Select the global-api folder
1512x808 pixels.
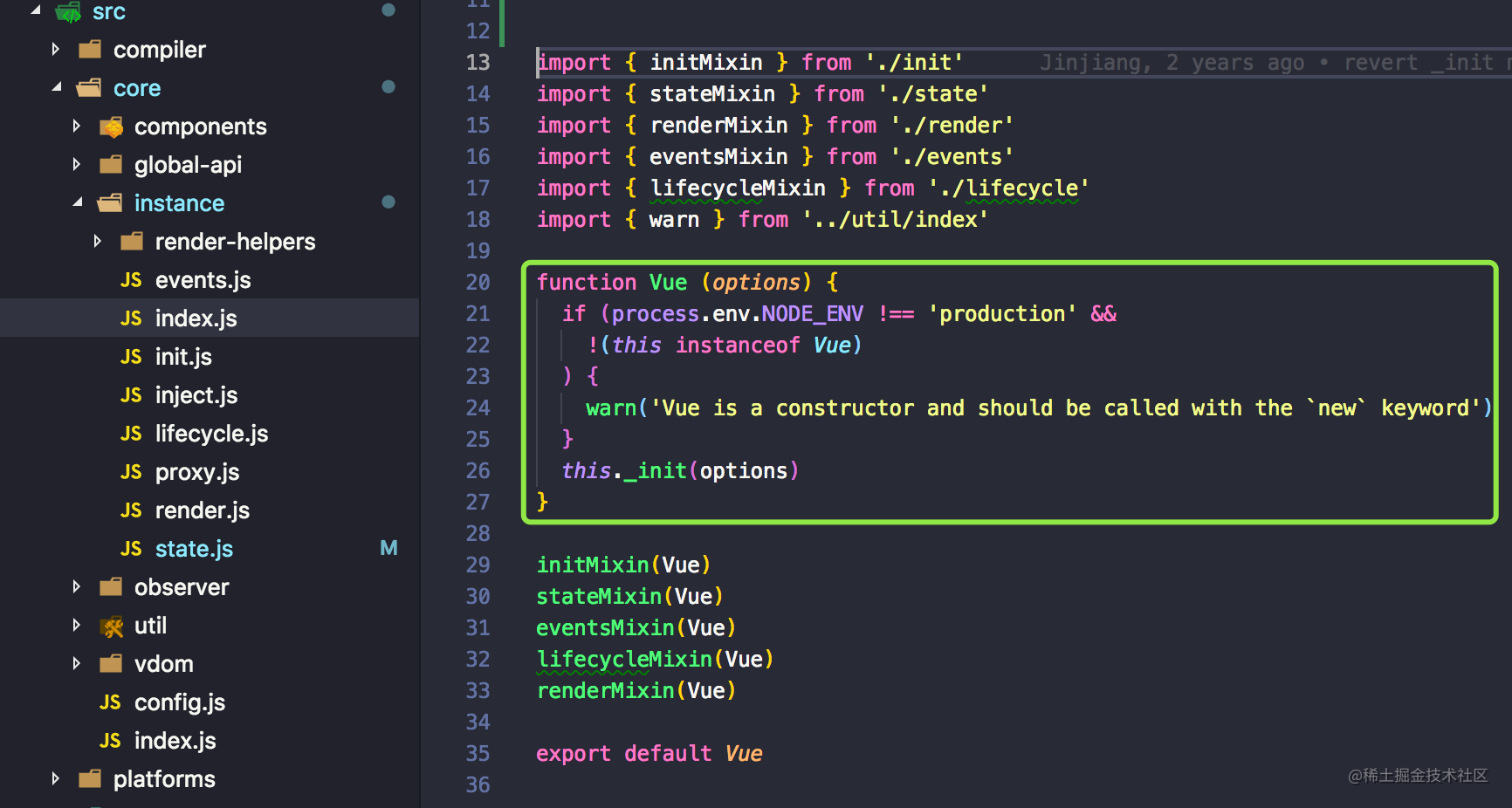pos(188,165)
